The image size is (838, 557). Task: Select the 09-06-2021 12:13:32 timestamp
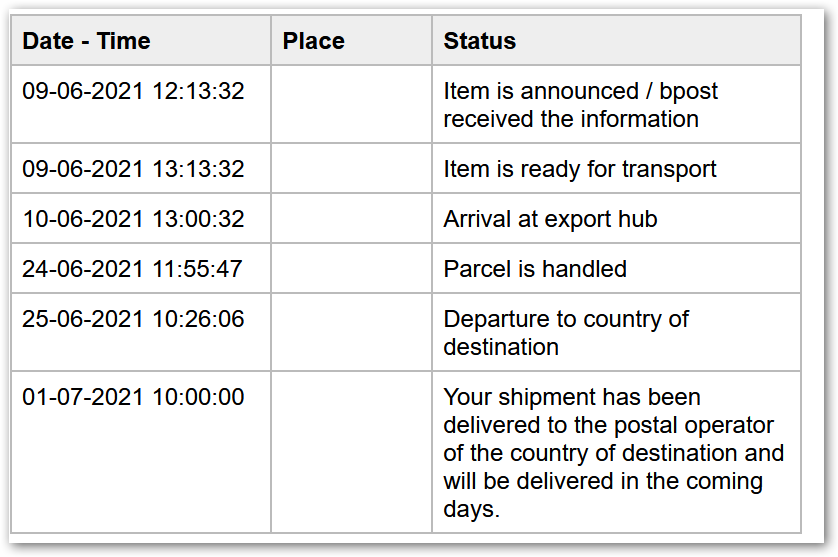(x=133, y=91)
